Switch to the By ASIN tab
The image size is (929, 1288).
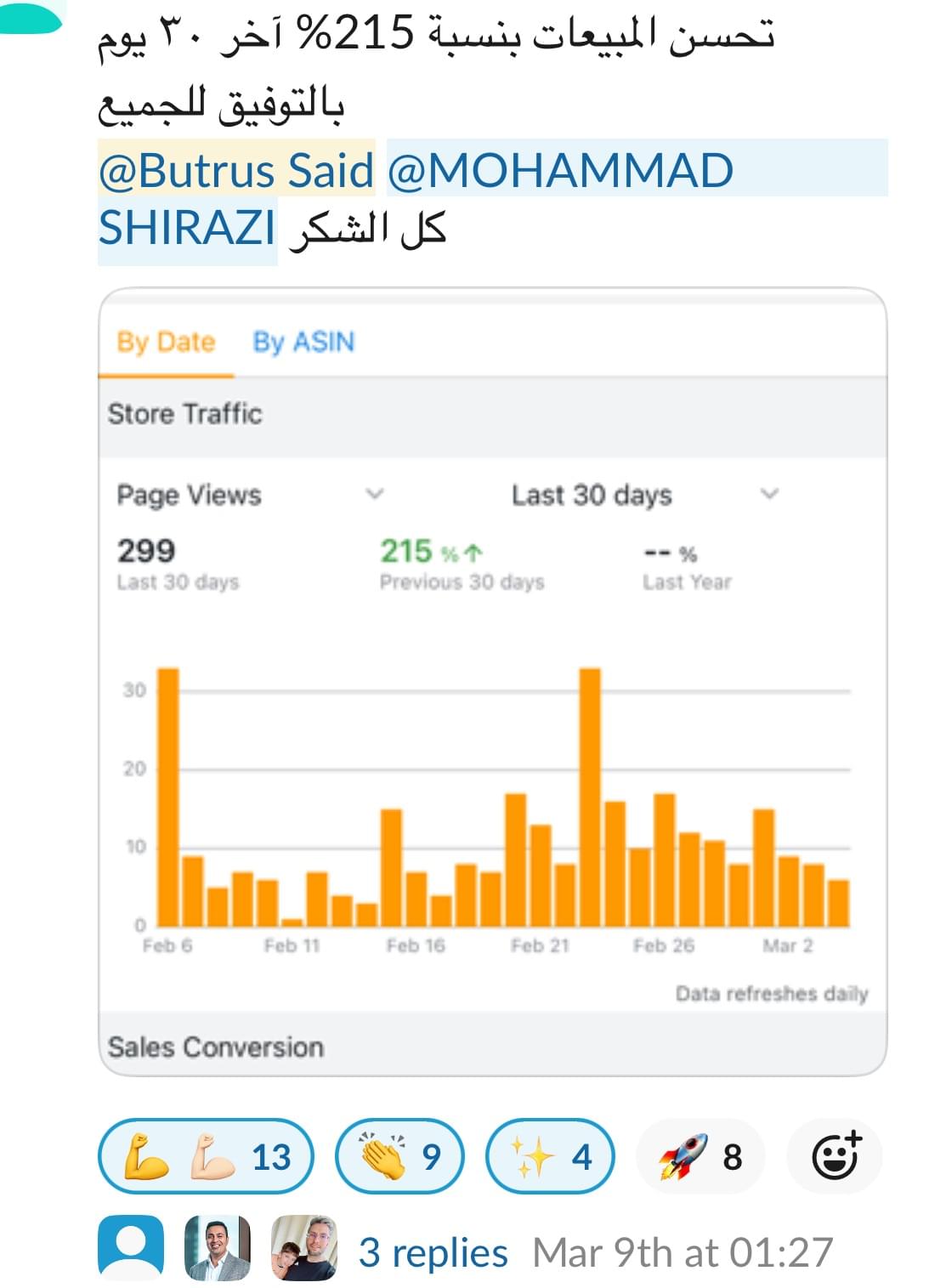[x=303, y=342]
